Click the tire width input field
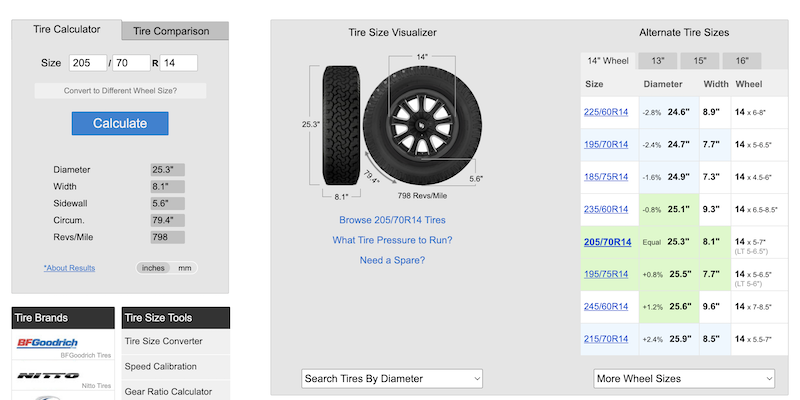This screenshot has width=800, height=400. pyautogui.click(x=88, y=63)
